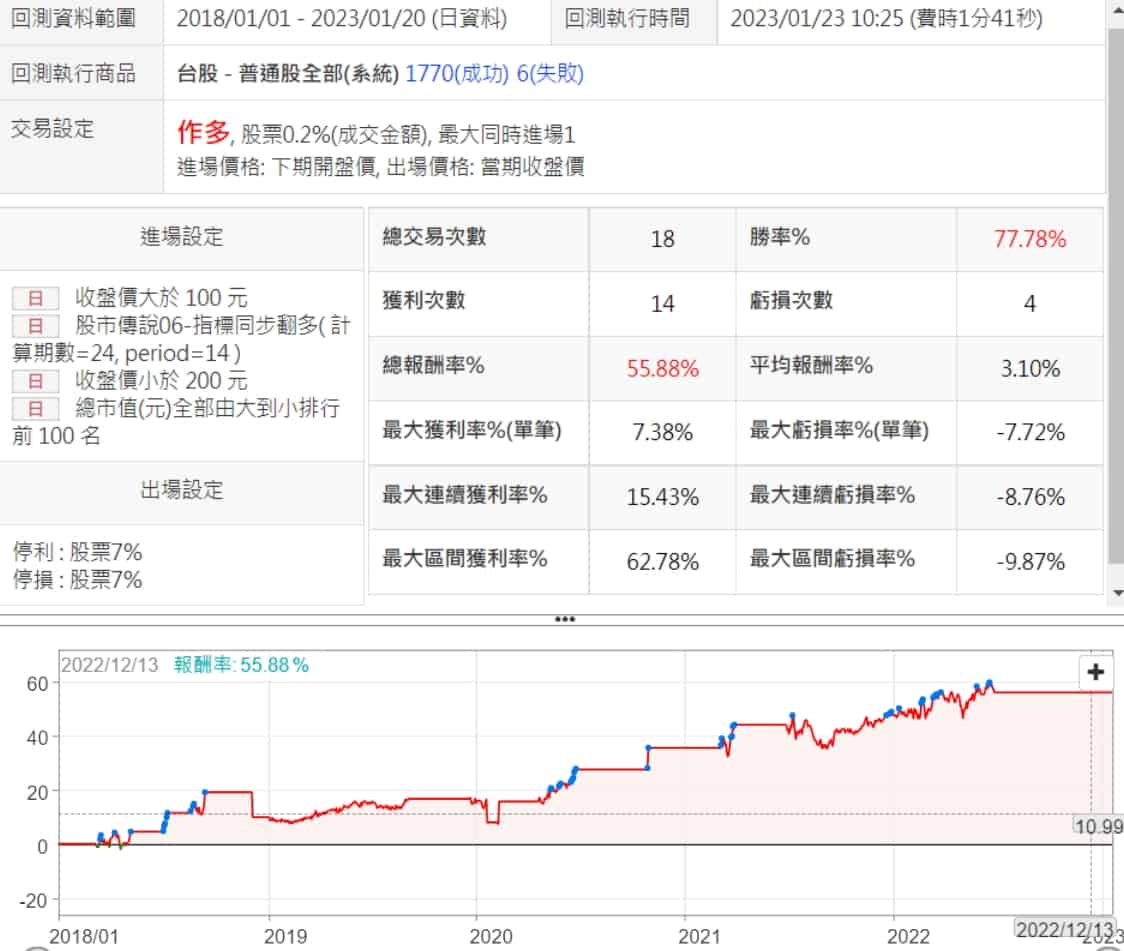Click the scrollbar down arrow beside the statistics table
Viewport: 1124px width, 951px height.
[1118, 593]
